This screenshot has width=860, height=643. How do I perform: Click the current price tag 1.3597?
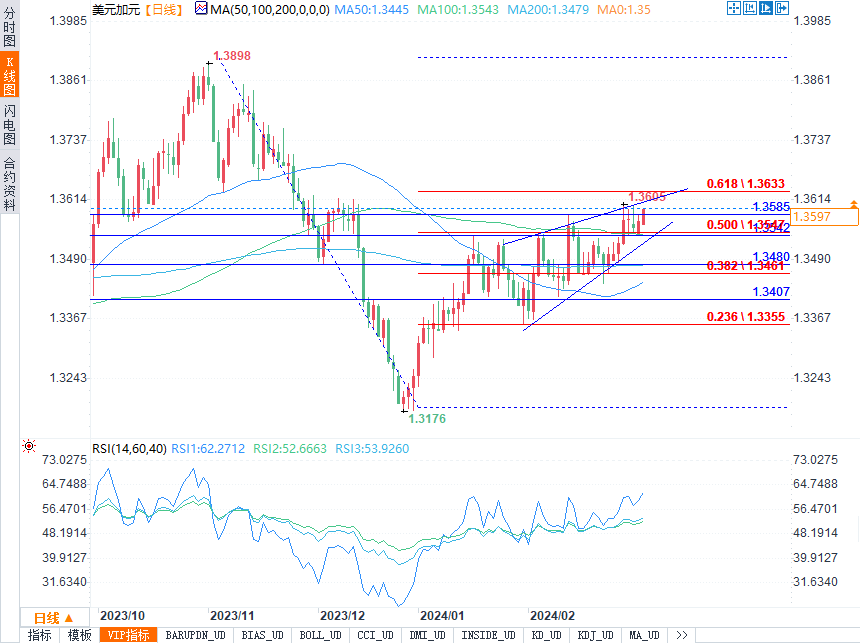pyautogui.click(x=824, y=217)
